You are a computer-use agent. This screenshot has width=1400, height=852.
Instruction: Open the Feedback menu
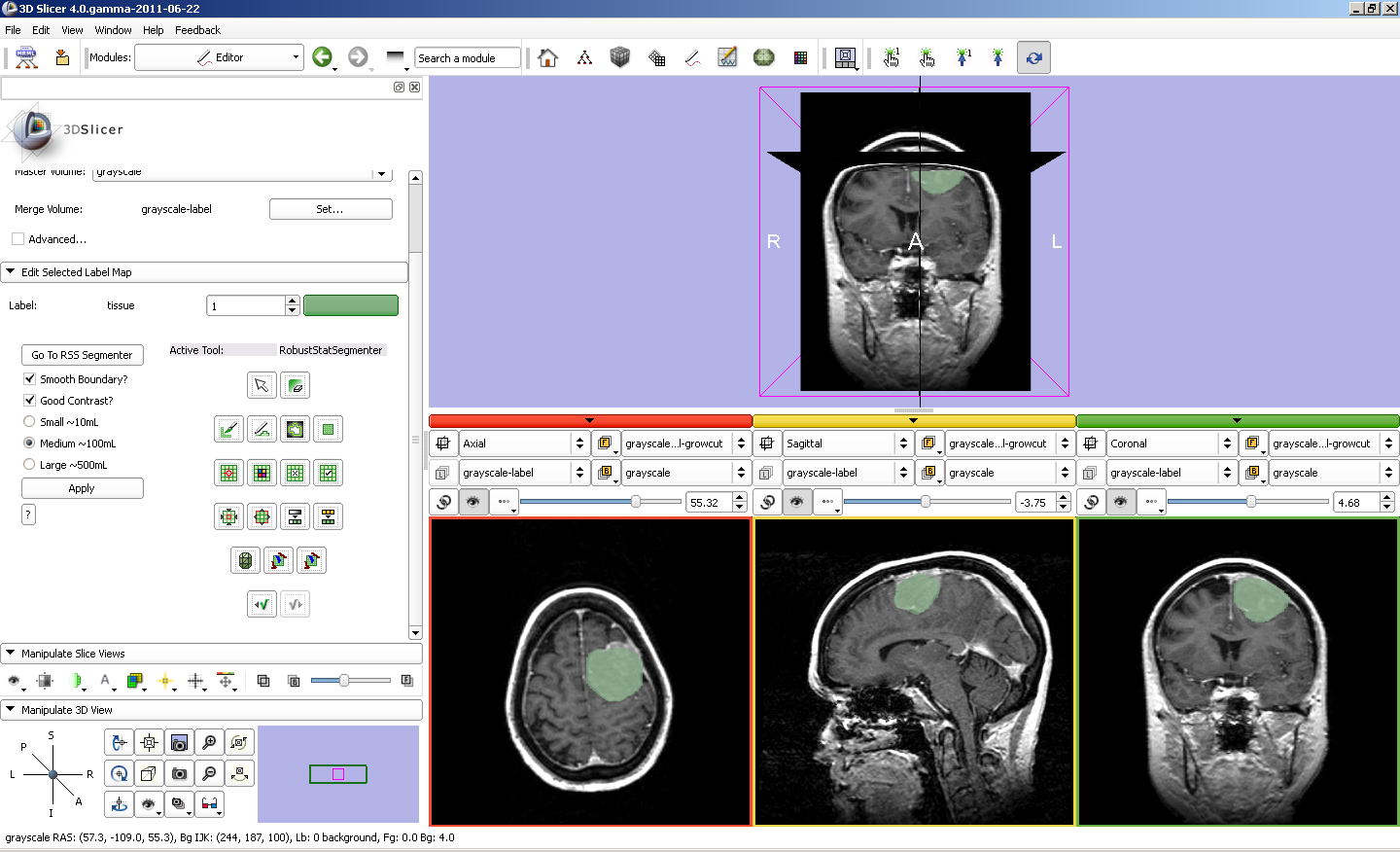click(197, 30)
